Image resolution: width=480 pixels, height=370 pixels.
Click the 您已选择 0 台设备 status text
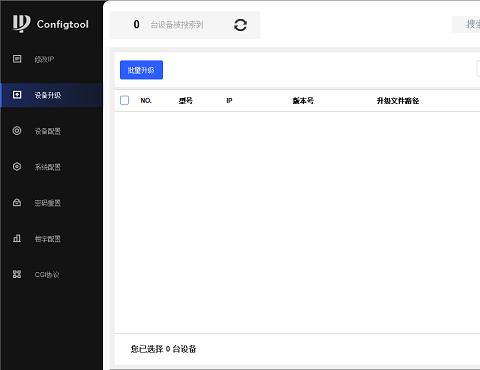(x=163, y=349)
